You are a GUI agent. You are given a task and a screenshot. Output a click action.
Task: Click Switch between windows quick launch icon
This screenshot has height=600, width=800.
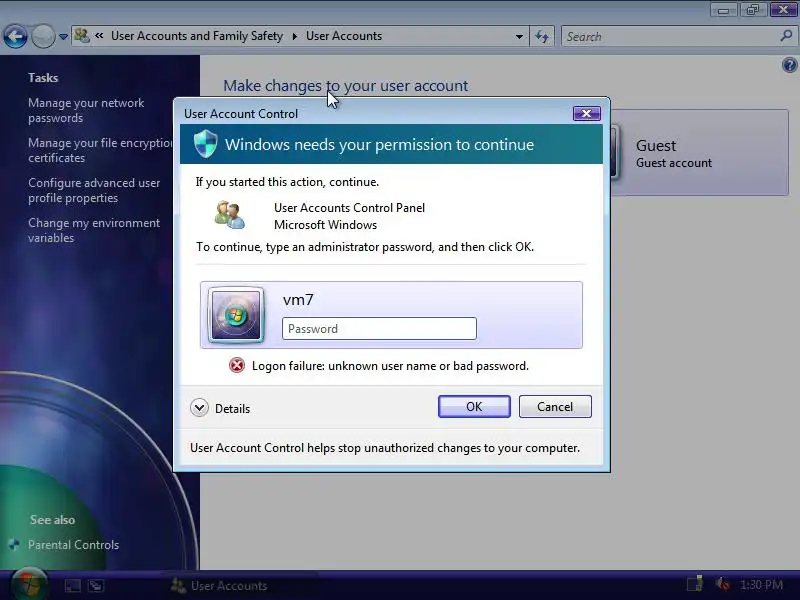click(96, 586)
